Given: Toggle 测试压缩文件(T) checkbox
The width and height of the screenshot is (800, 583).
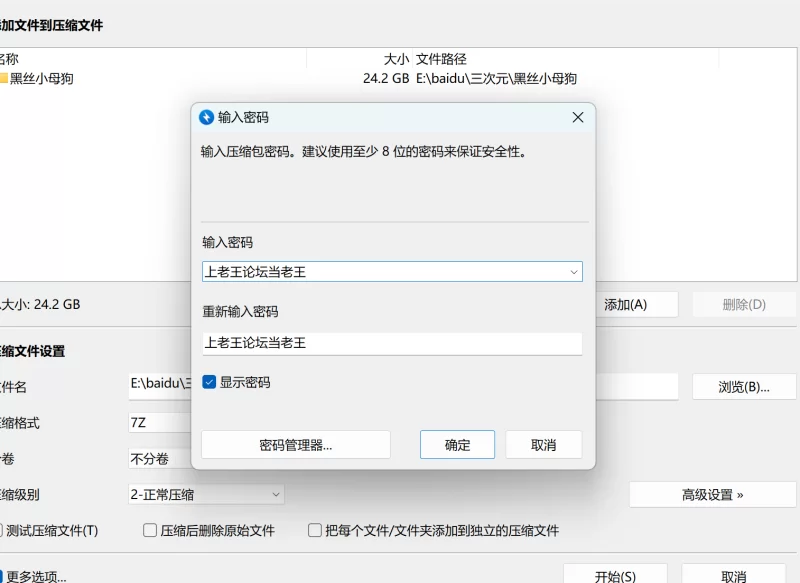Looking at the screenshot, I should coord(2,530).
